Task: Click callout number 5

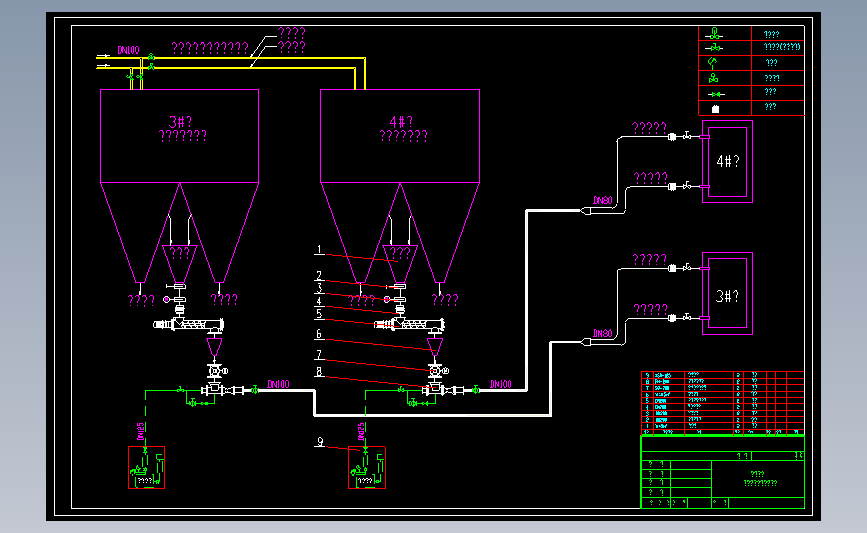Action: click(x=319, y=314)
